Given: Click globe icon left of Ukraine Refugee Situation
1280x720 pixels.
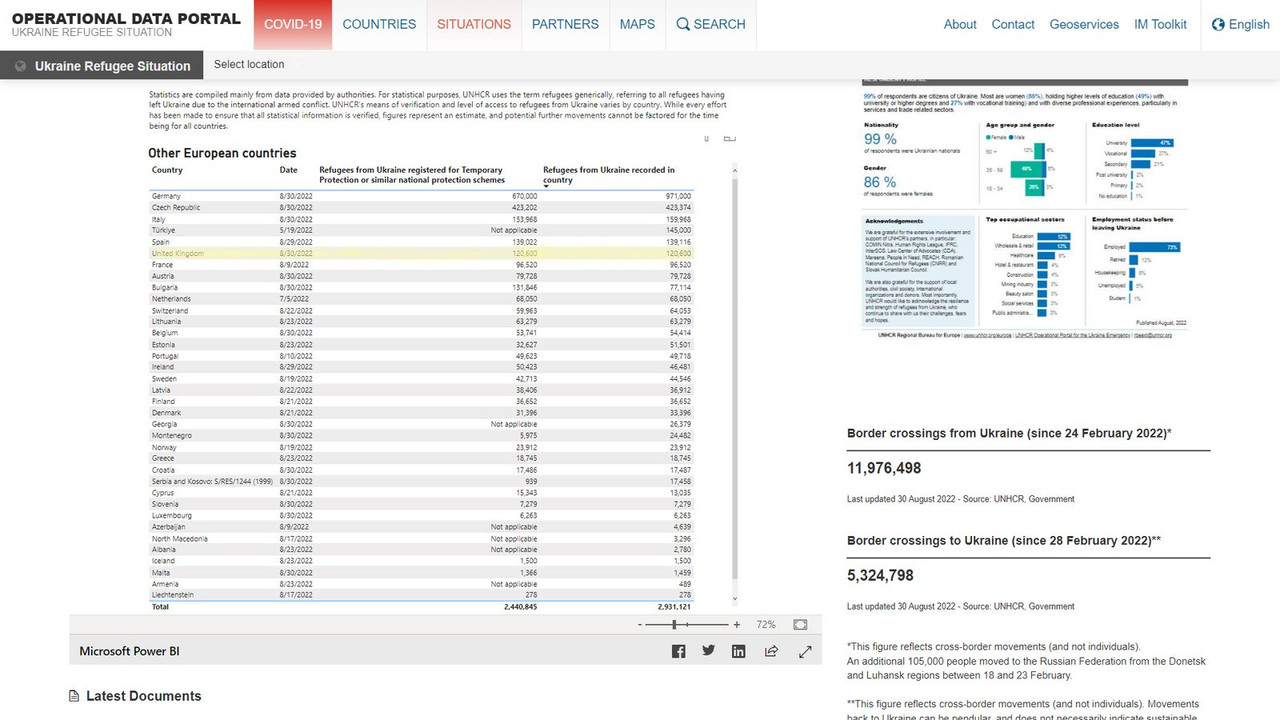Looking at the screenshot, I should point(19,66).
